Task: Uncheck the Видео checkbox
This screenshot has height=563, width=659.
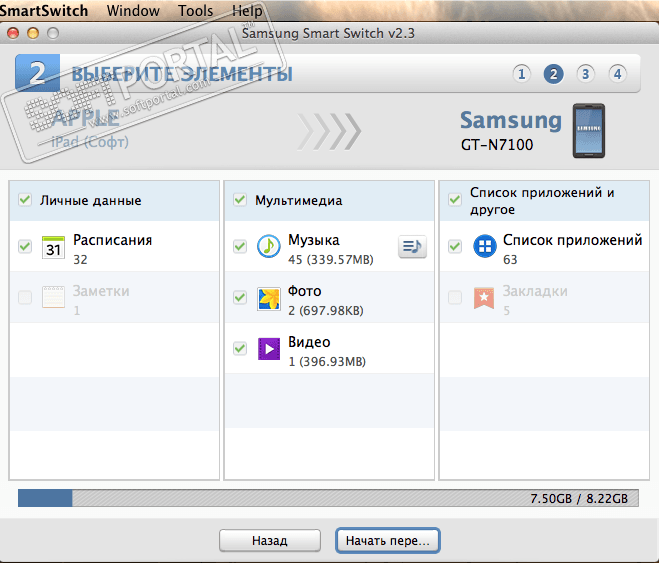Action: point(240,348)
